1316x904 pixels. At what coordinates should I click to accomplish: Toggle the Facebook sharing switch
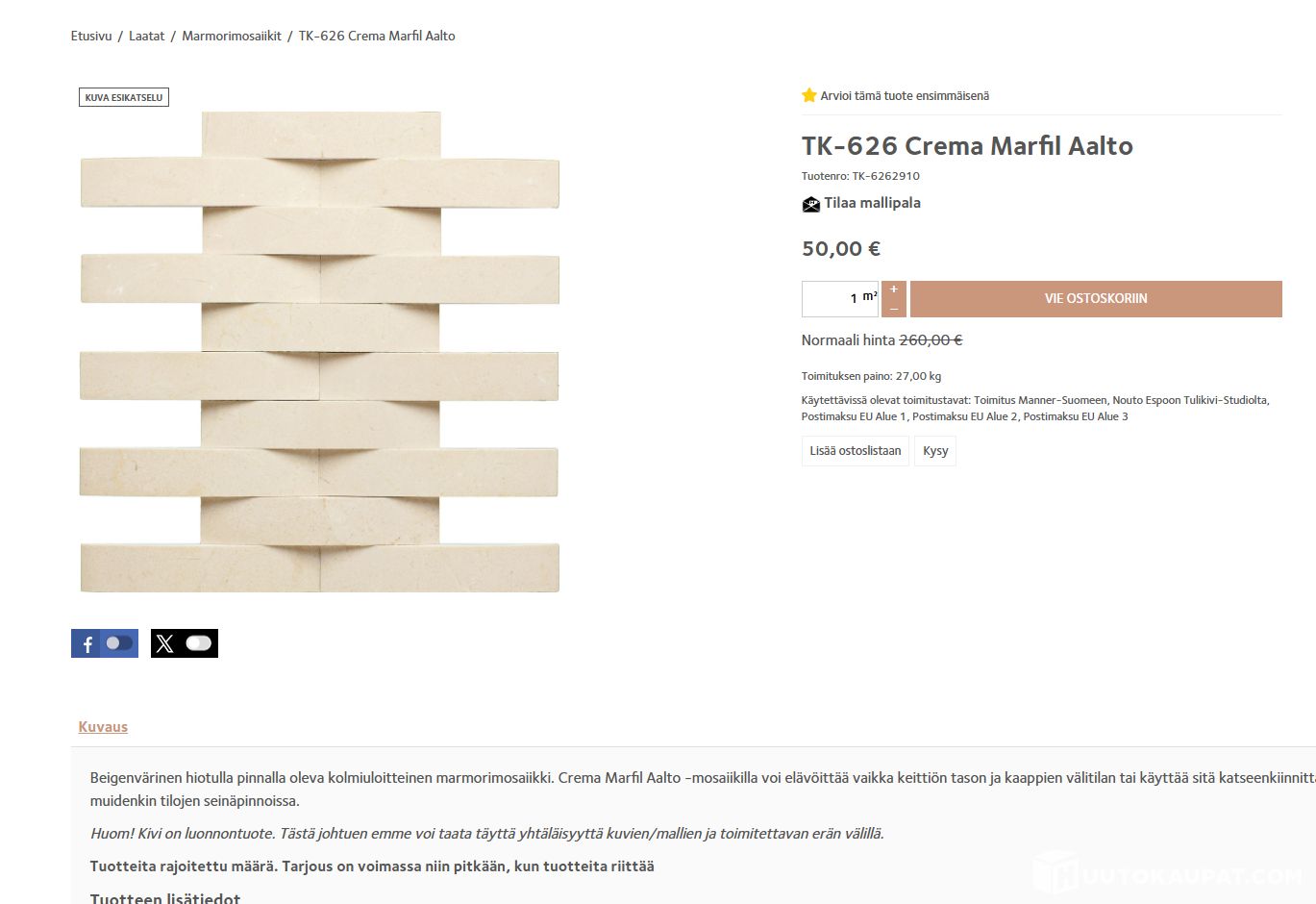(x=119, y=642)
